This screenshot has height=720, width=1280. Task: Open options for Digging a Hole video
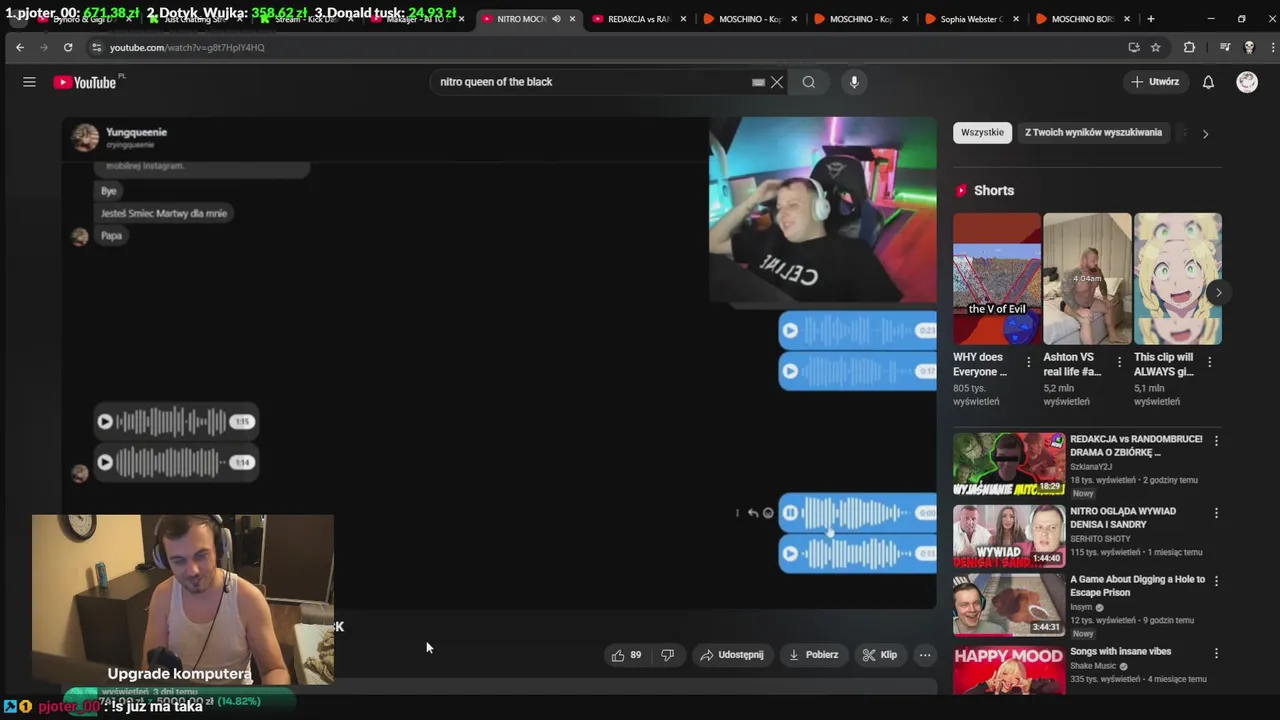coord(1216,581)
